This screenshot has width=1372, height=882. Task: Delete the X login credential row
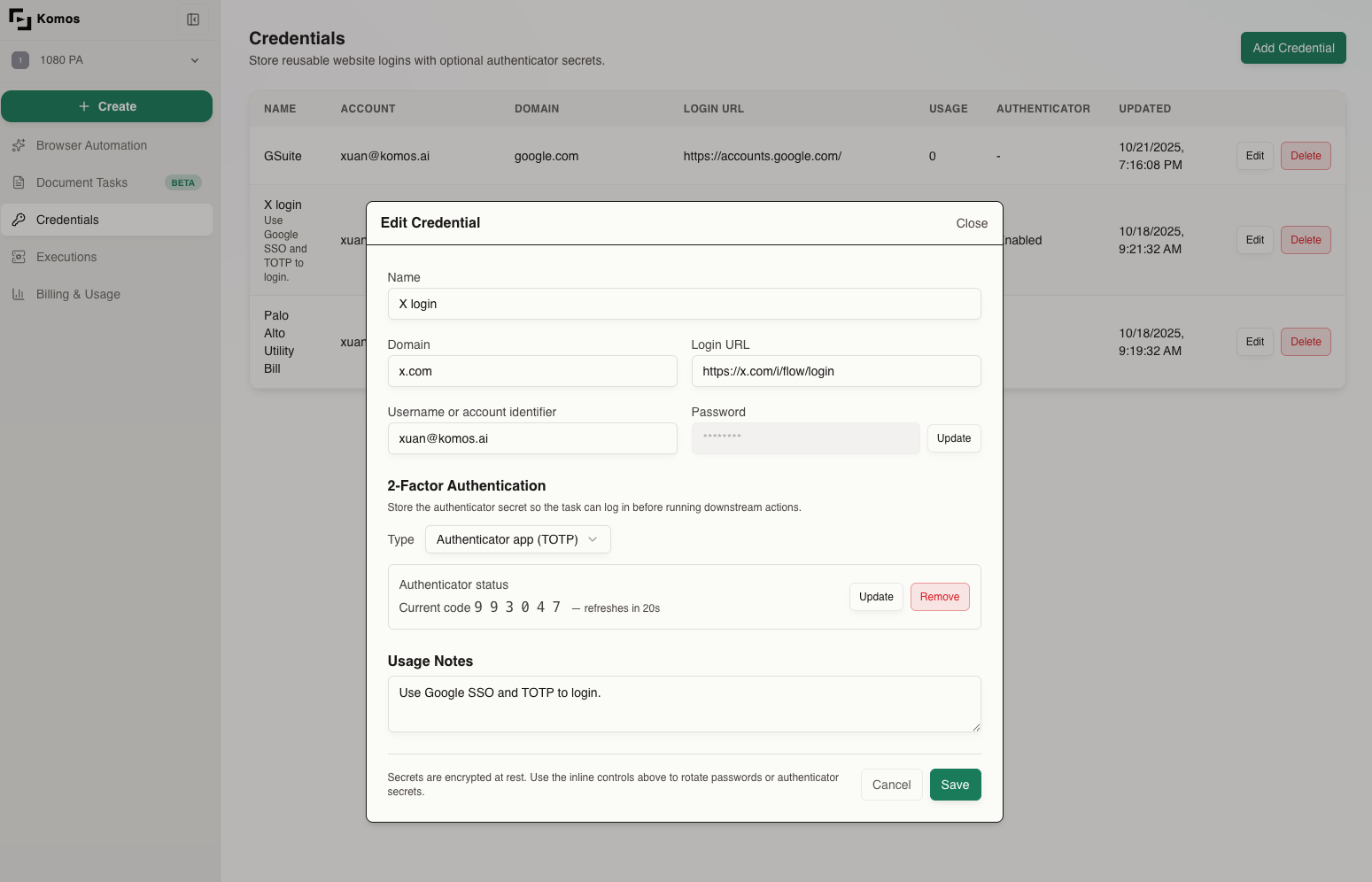pyautogui.click(x=1306, y=240)
